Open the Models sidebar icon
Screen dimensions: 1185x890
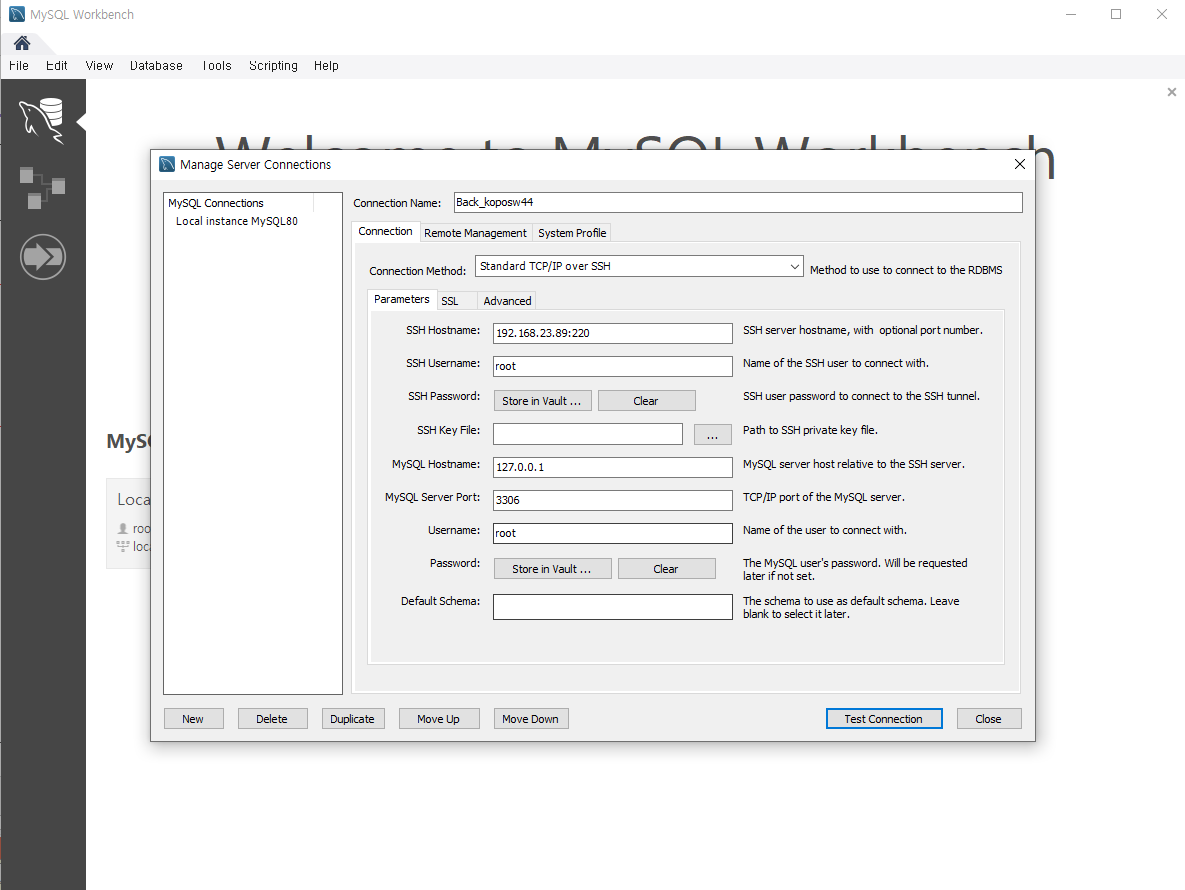click(x=42, y=188)
